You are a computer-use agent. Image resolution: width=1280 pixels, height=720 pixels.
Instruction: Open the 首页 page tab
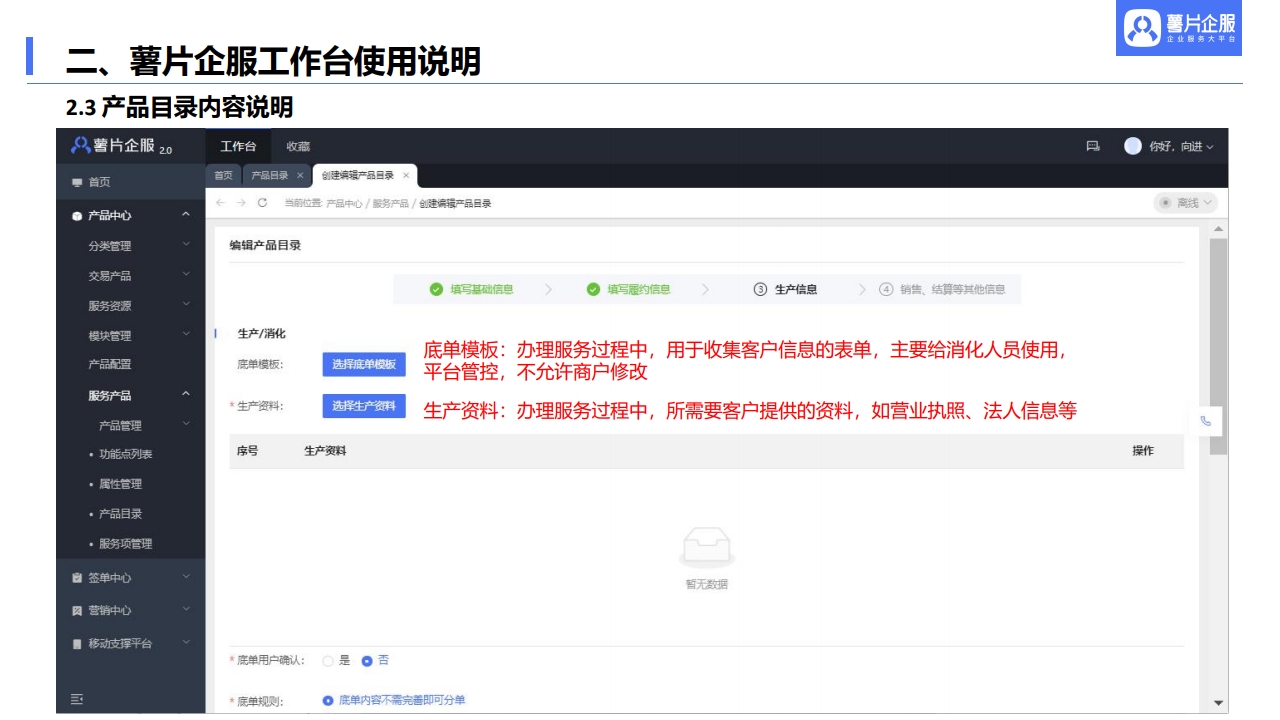pos(223,175)
